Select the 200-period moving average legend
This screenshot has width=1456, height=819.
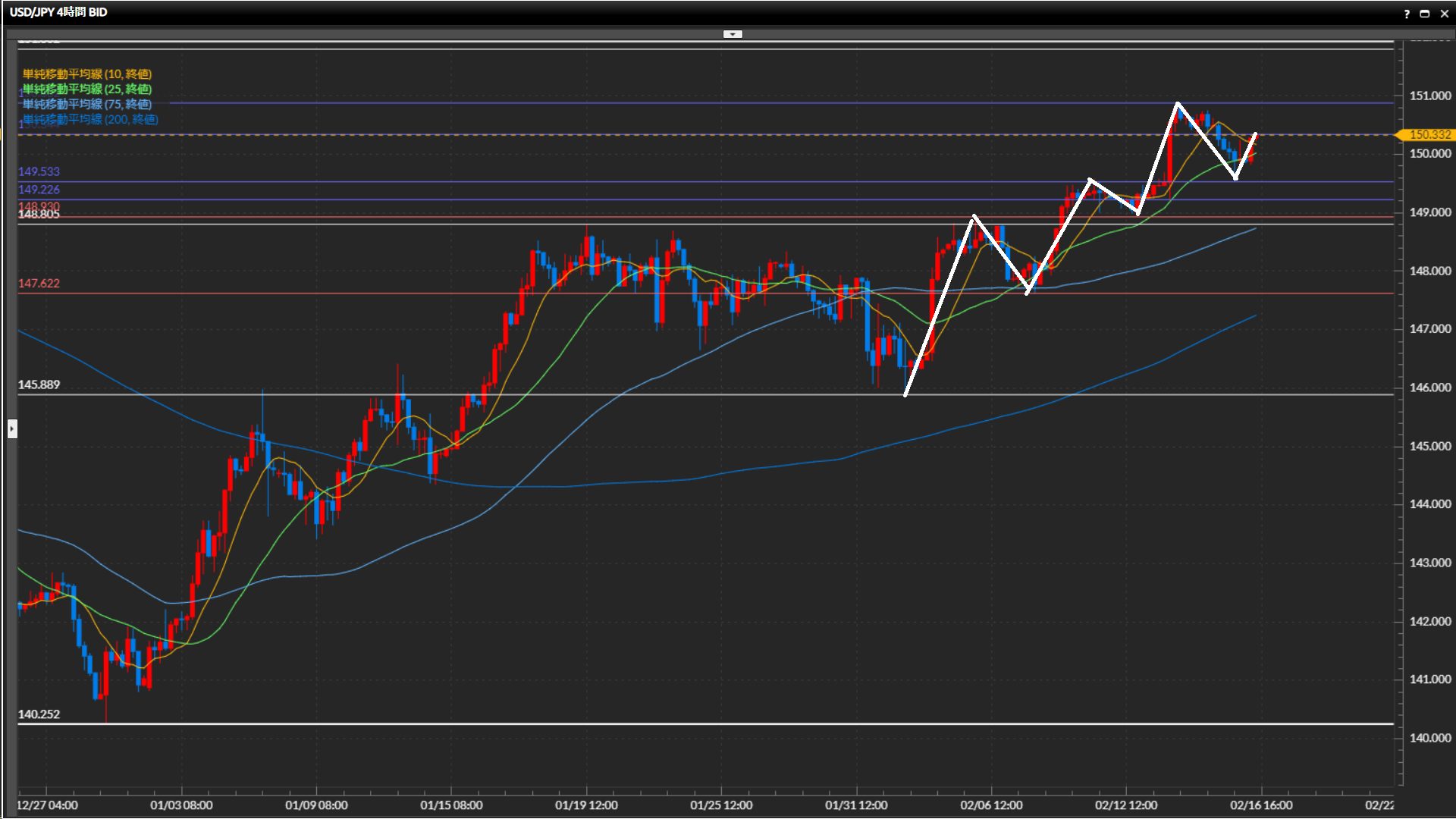pos(90,119)
